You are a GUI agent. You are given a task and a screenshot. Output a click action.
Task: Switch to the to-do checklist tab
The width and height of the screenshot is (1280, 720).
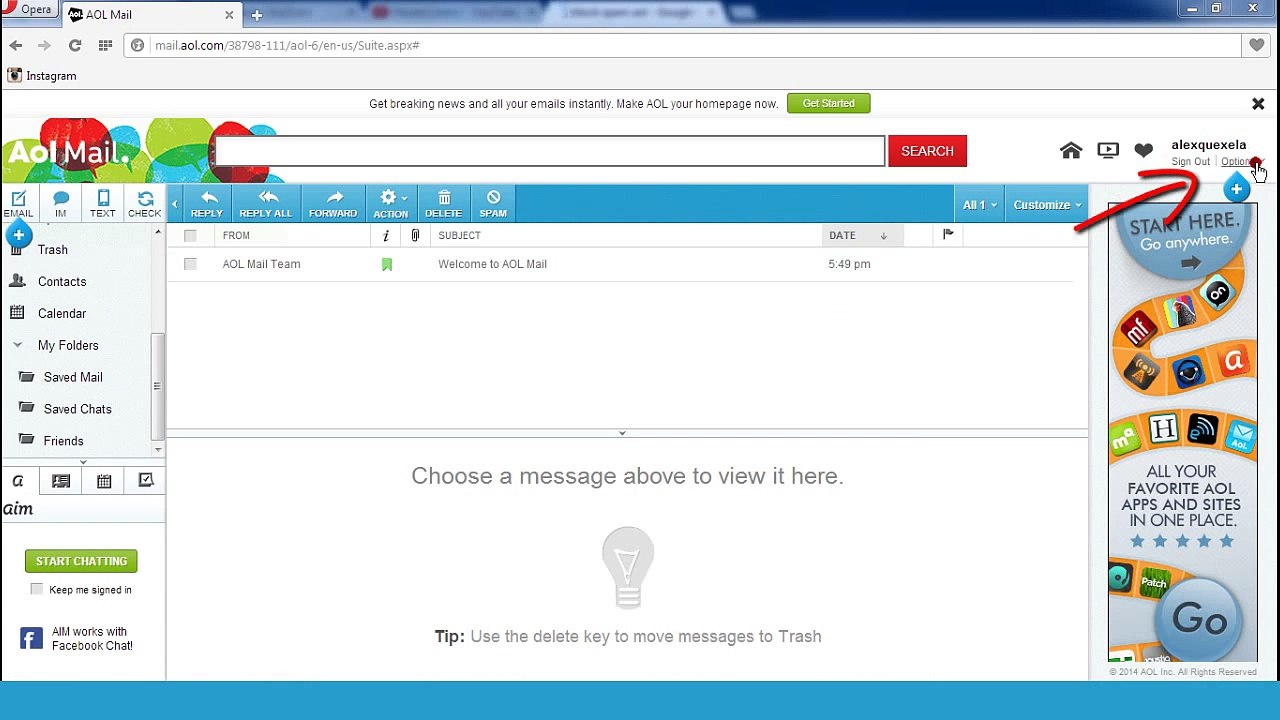(x=146, y=481)
